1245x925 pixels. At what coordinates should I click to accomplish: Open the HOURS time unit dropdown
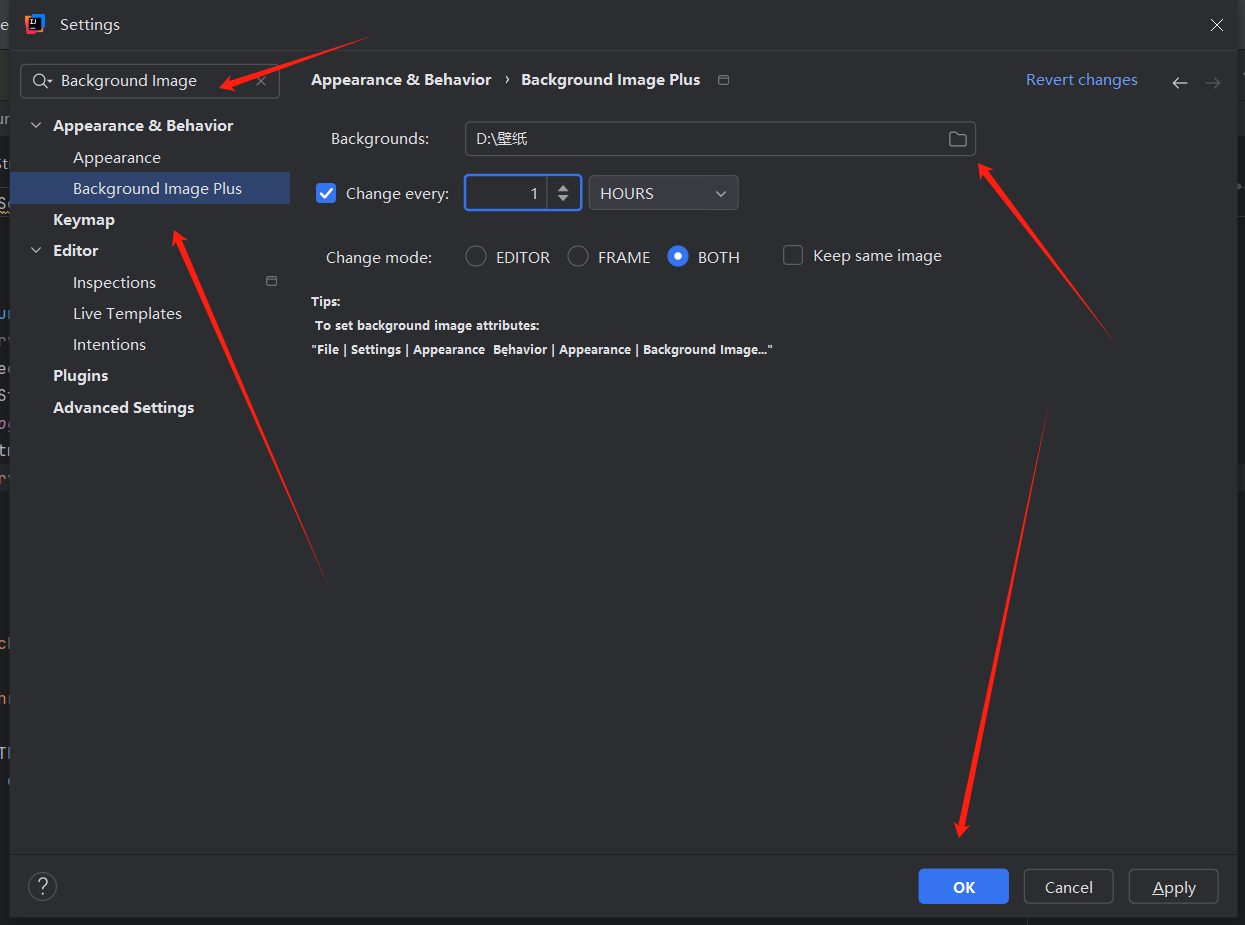point(663,193)
